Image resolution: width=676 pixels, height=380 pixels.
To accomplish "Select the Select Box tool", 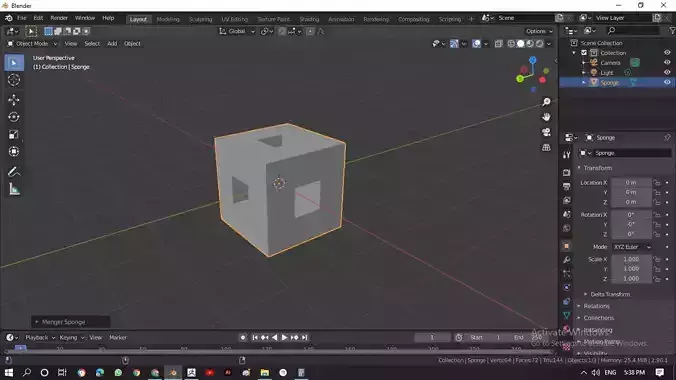I will pyautogui.click(x=14, y=63).
